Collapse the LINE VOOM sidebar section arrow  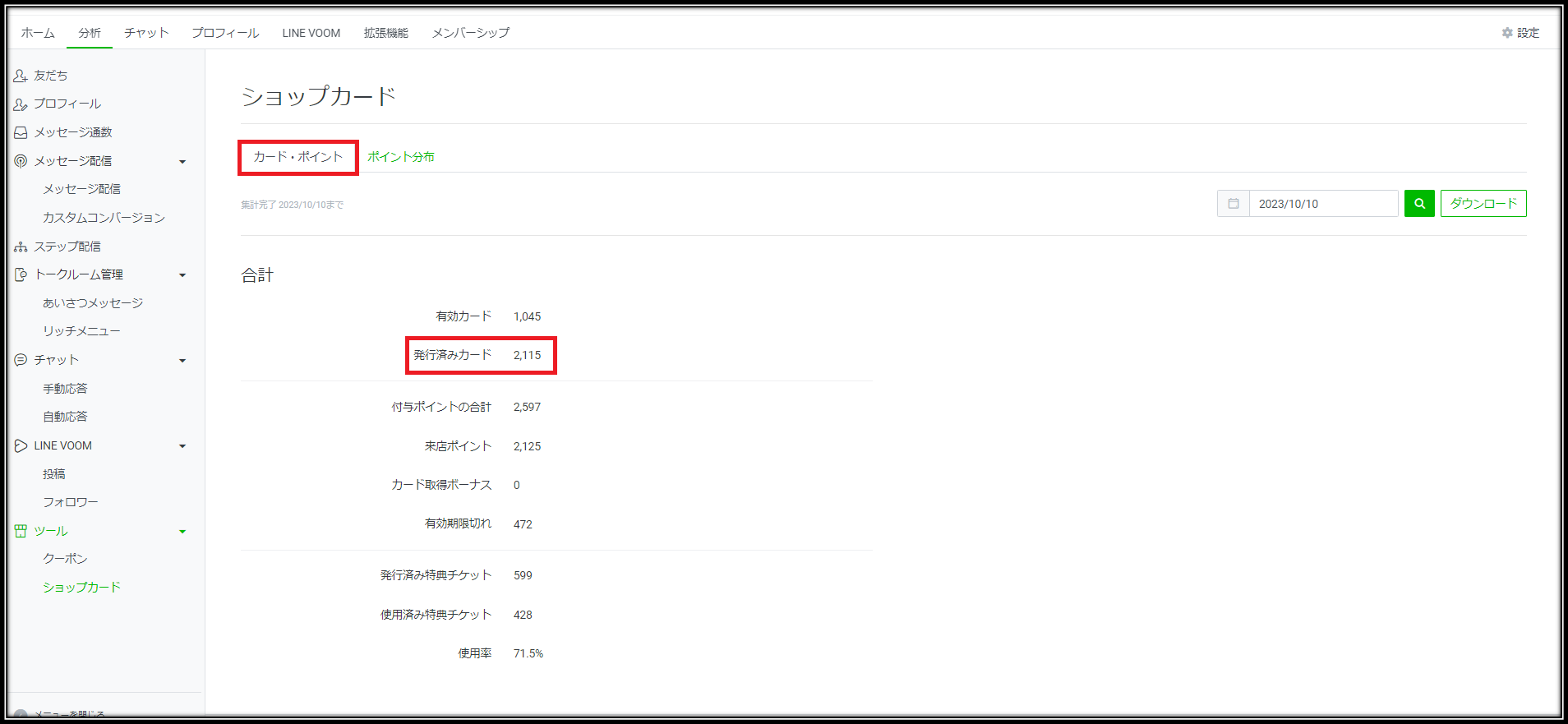[182, 446]
